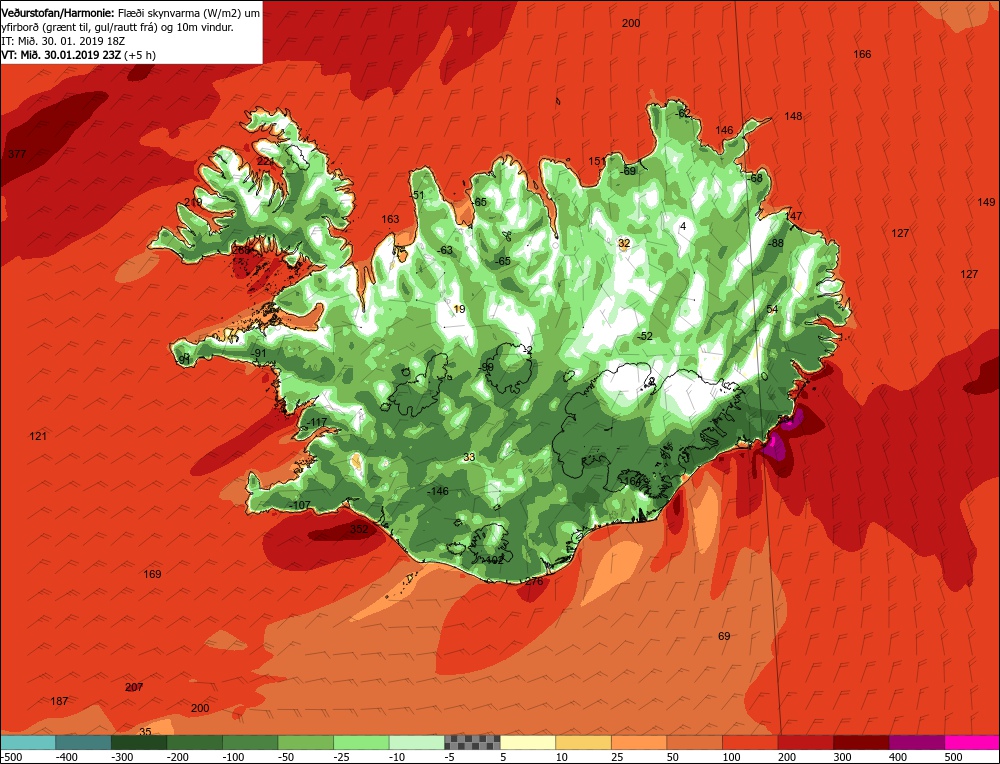Pick the purple legend swatch above 400
Screen dimensions: 1000x764
pos(916,742)
